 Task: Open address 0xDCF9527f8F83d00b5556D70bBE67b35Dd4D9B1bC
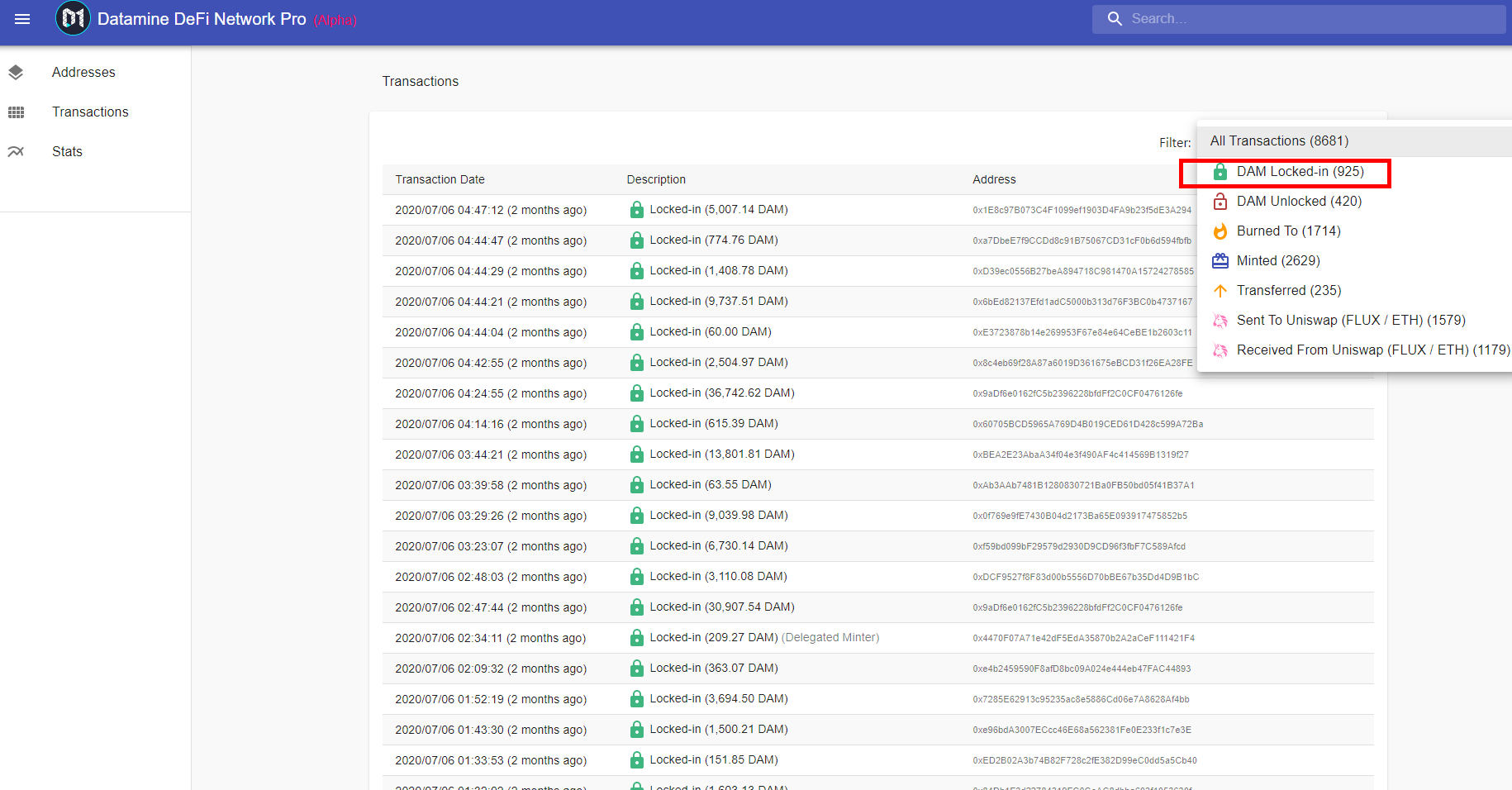point(1086,578)
